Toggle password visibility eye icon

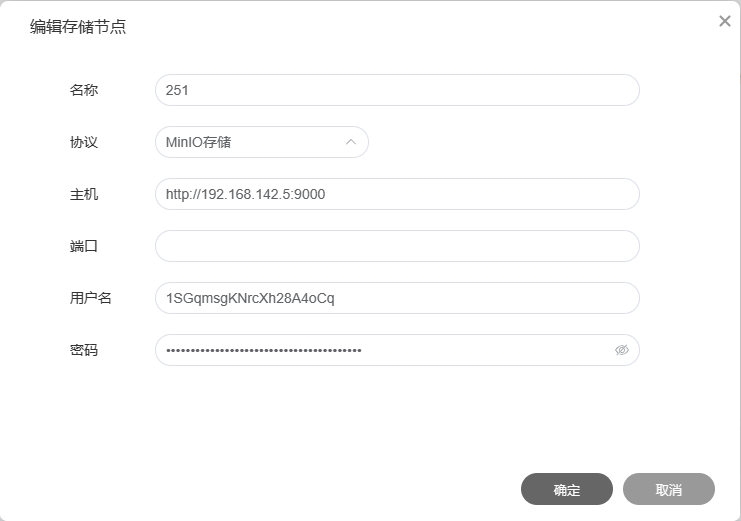point(621,350)
